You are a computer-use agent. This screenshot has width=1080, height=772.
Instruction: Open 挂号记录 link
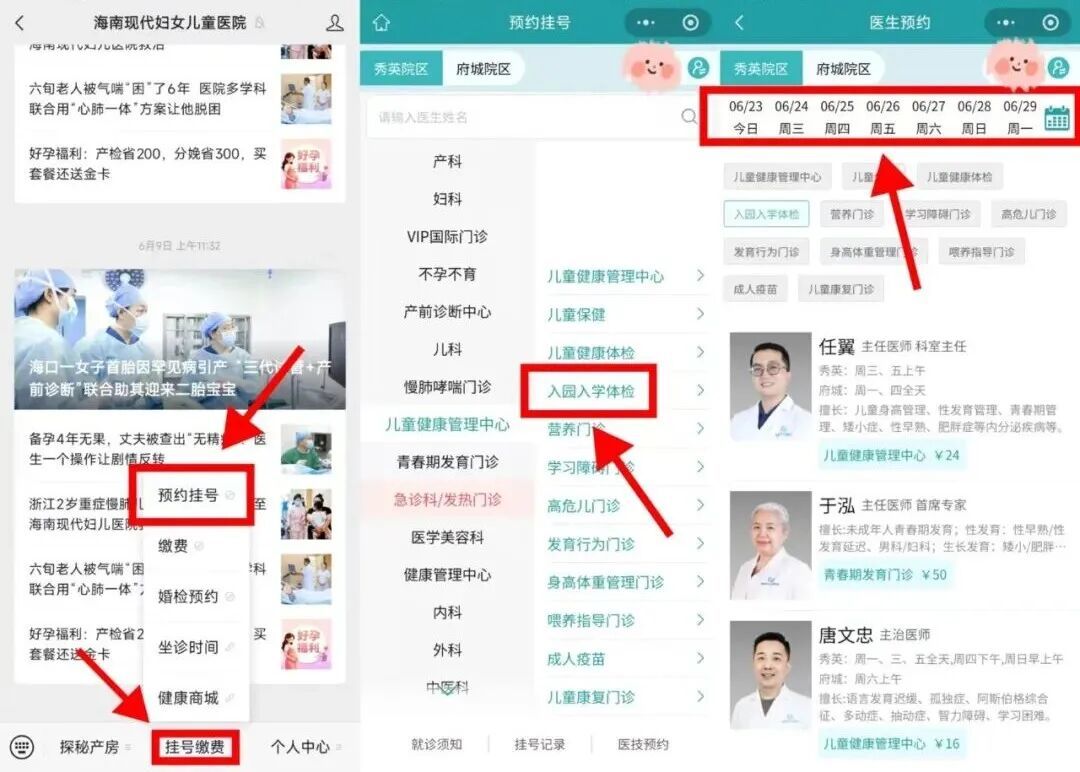click(539, 744)
